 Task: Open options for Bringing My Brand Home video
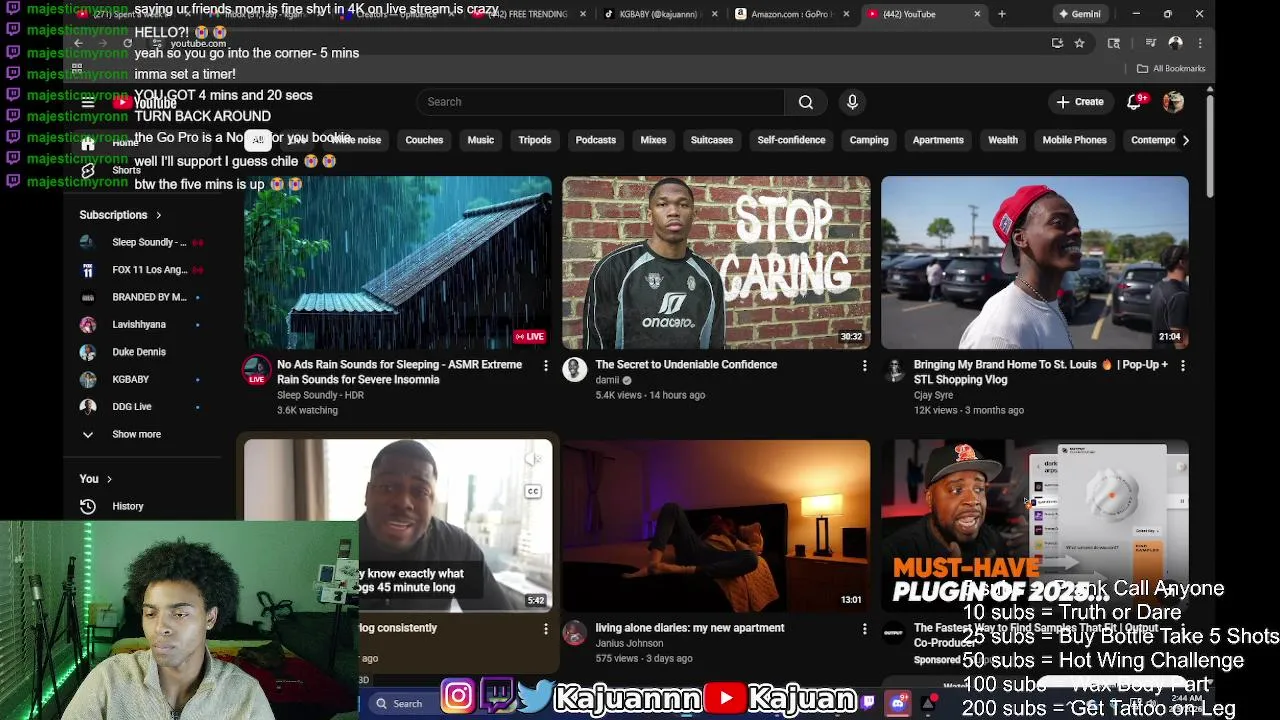[x=1182, y=366]
